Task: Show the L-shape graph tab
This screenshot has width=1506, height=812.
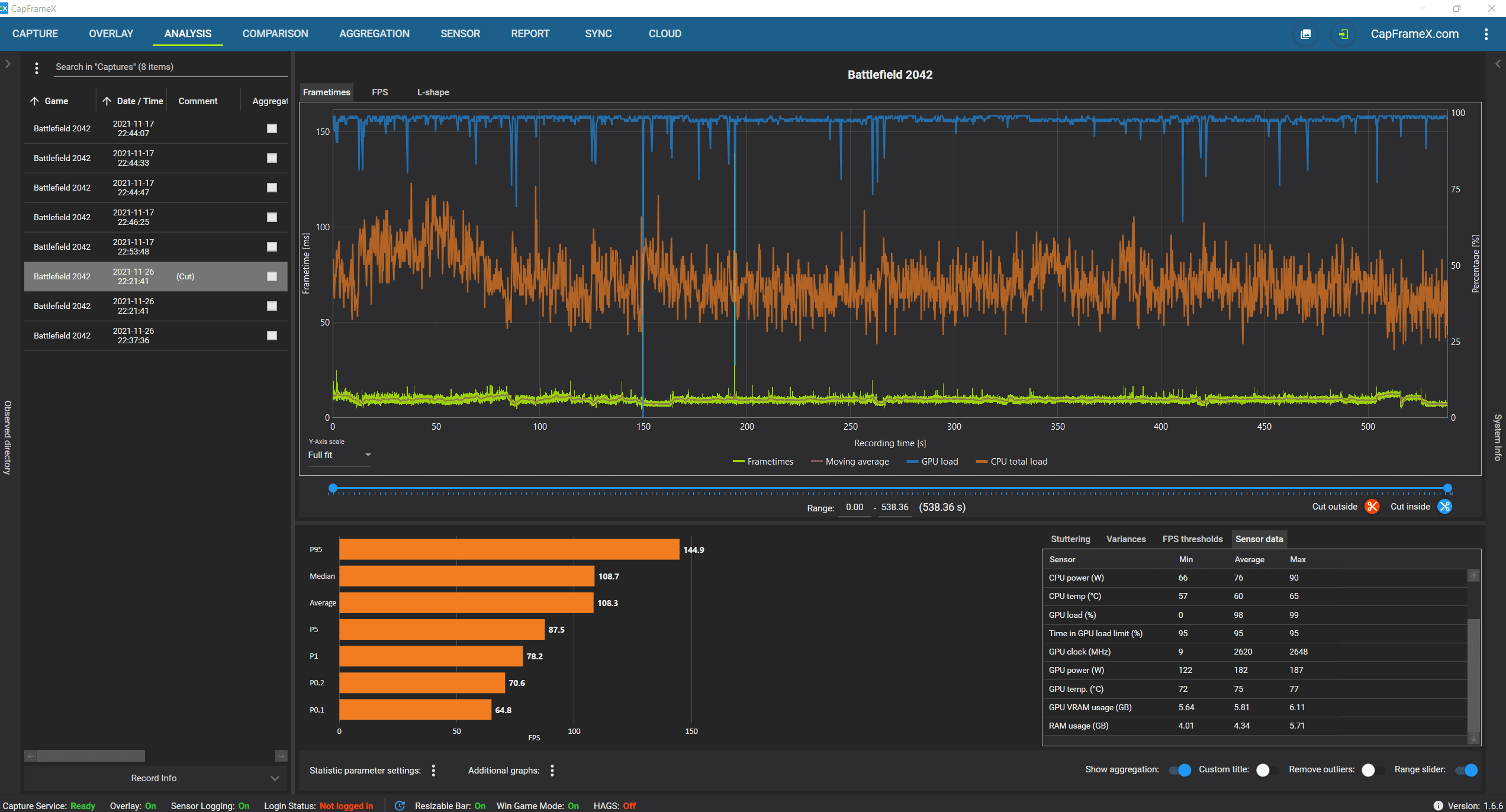Action: [x=433, y=92]
